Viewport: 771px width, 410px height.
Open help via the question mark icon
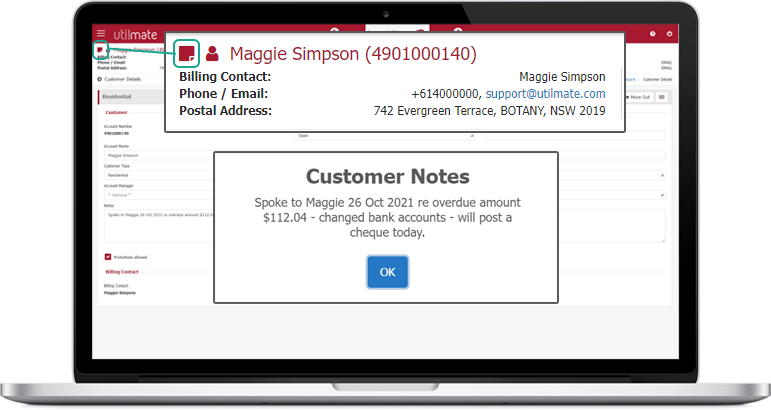652,34
